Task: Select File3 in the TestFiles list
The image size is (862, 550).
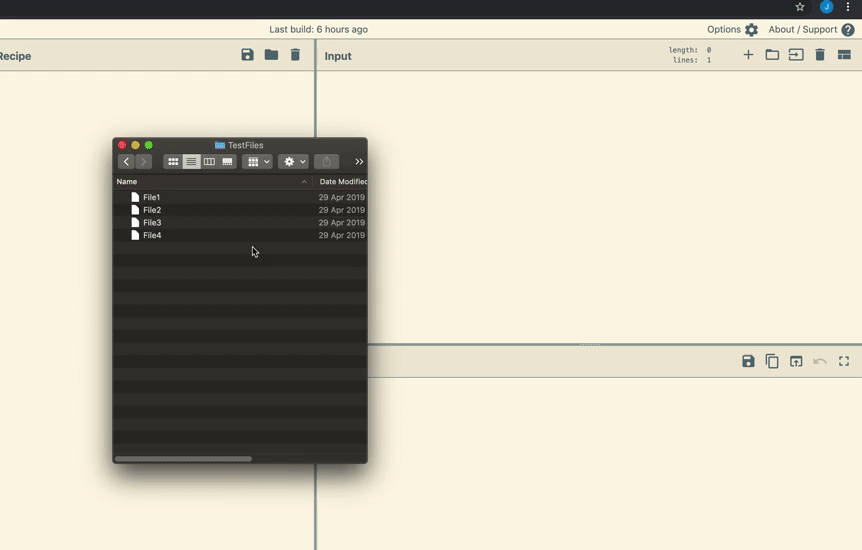Action: click(152, 223)
